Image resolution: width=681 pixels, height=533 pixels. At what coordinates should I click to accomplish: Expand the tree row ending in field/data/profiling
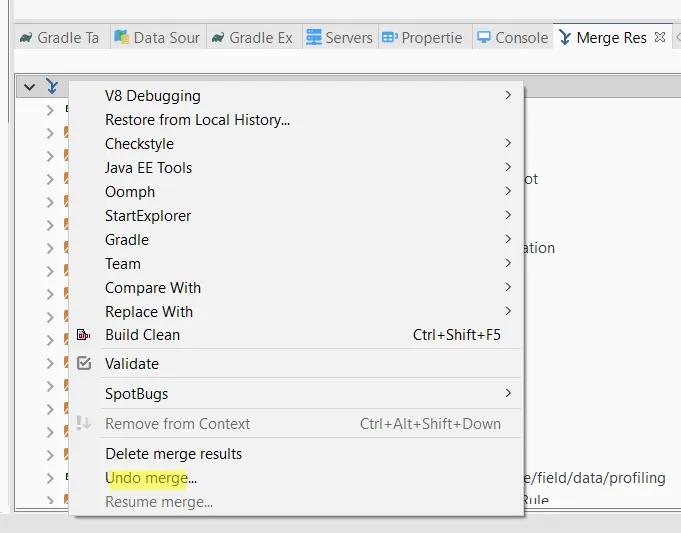coord(50,478)
